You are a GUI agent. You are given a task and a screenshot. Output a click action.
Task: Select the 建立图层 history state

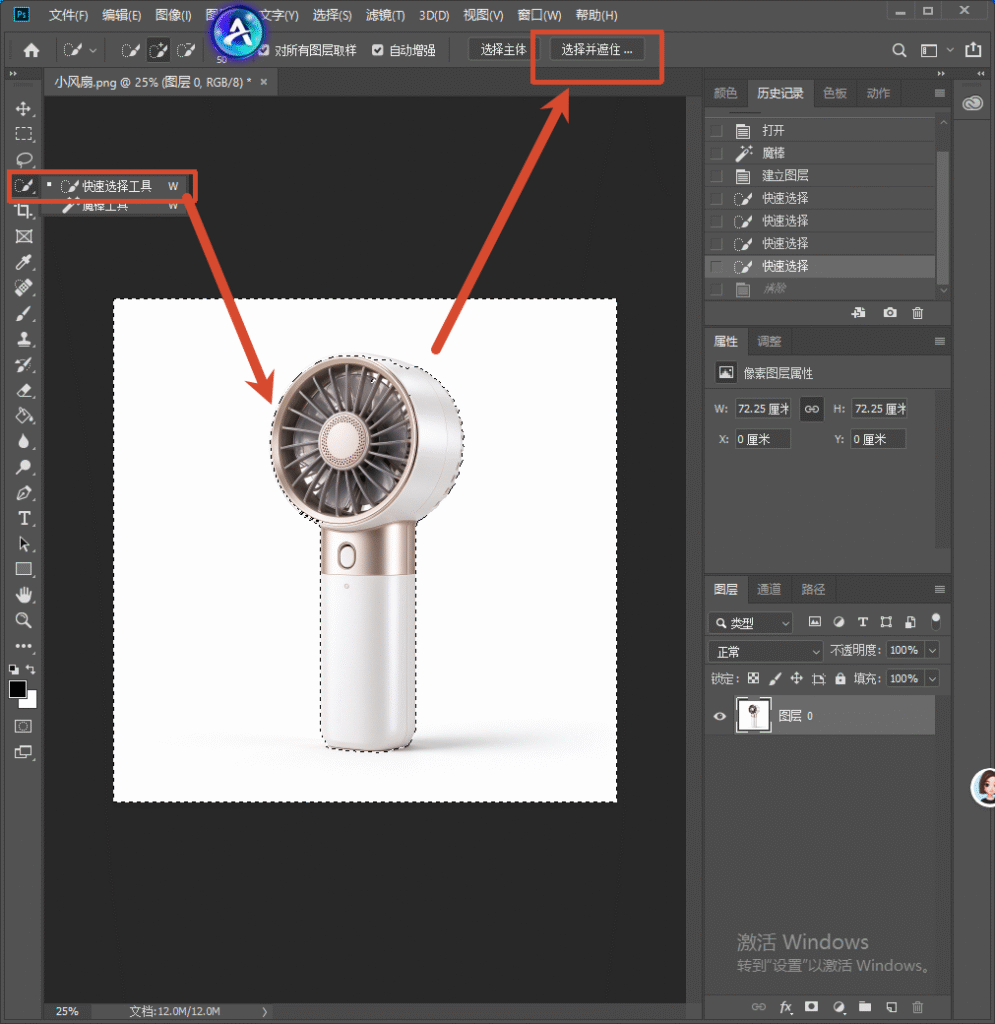pos(821,176)
